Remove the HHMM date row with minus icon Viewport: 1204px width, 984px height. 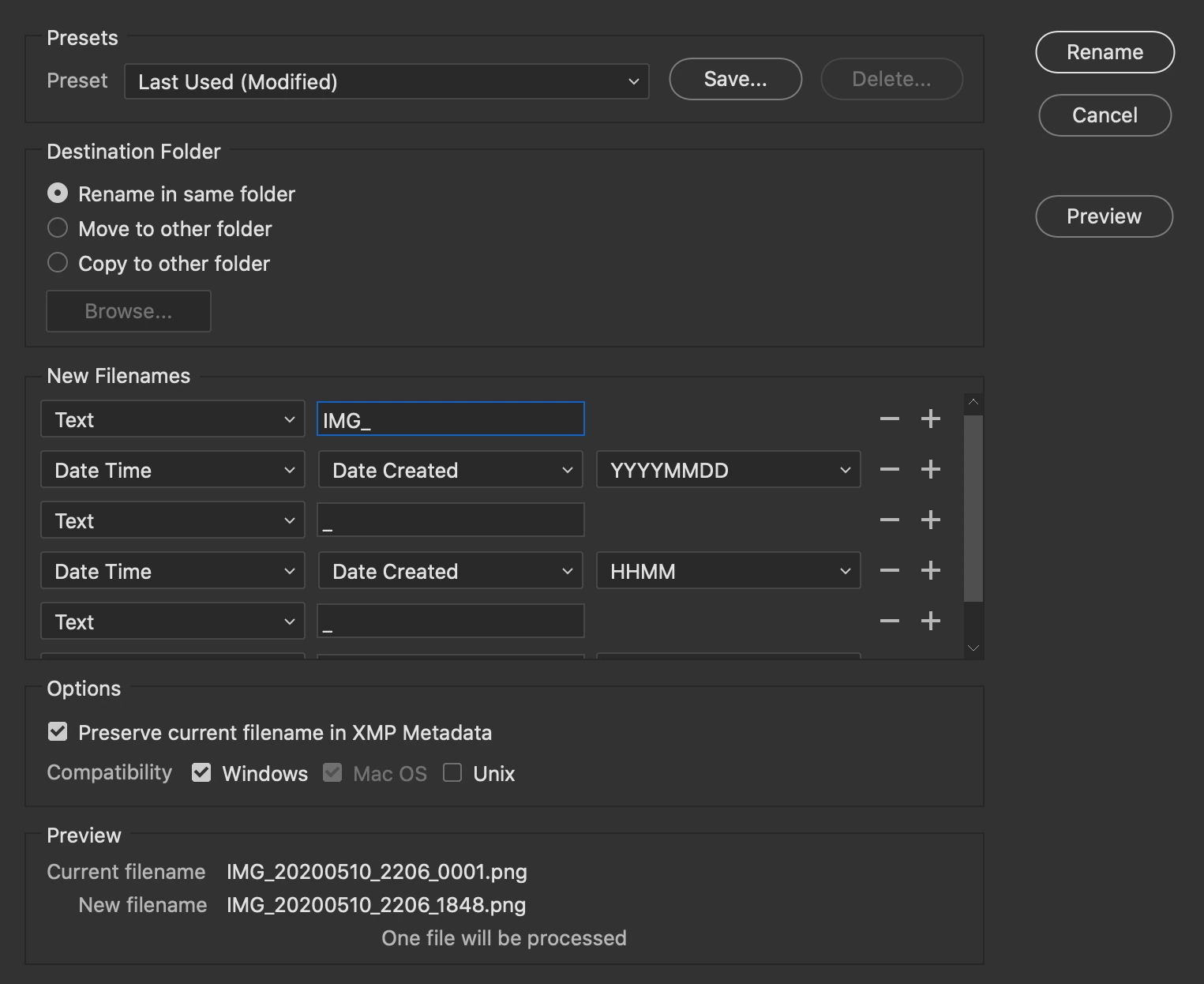890,570
